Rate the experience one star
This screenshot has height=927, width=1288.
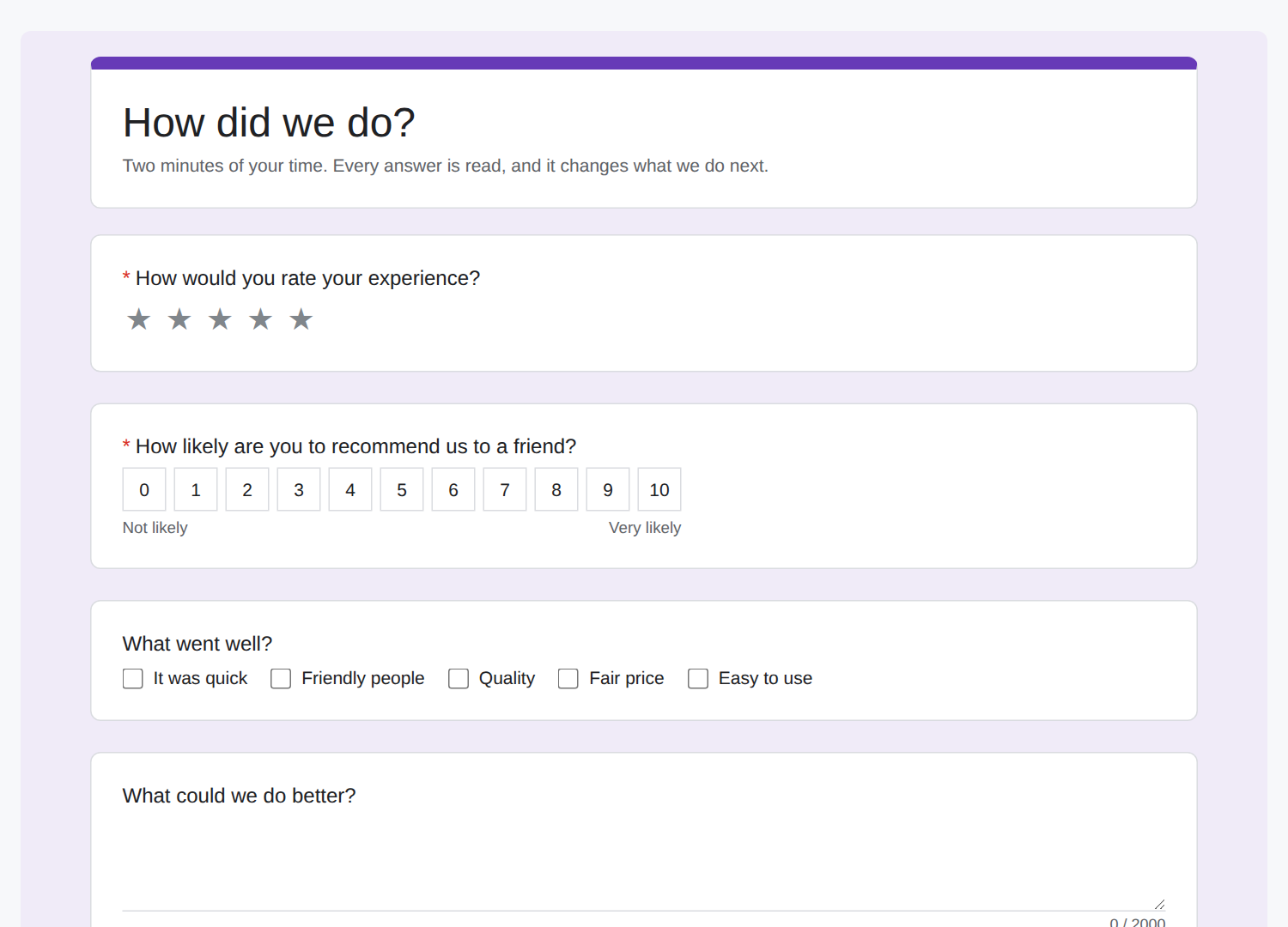[138, 319]
